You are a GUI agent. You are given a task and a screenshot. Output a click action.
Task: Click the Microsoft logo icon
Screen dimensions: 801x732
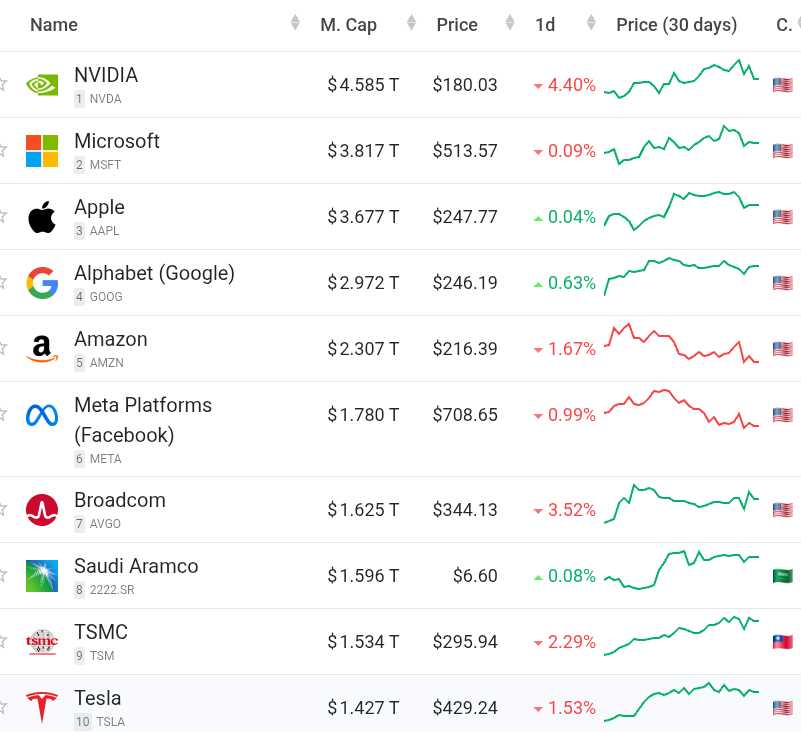point(42,151)
